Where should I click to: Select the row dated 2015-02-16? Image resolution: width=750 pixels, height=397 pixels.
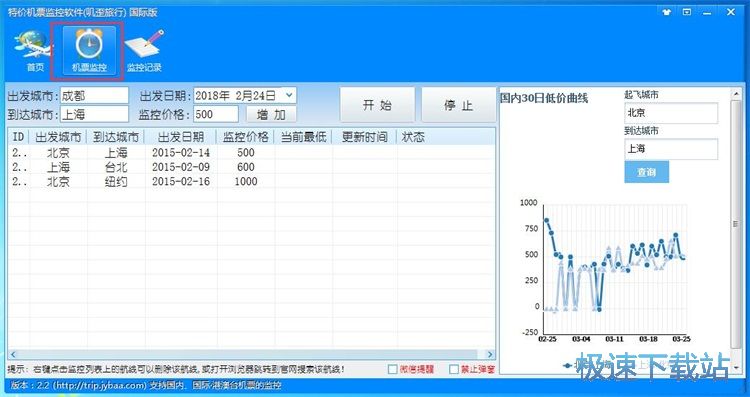(x=252, y=181)
